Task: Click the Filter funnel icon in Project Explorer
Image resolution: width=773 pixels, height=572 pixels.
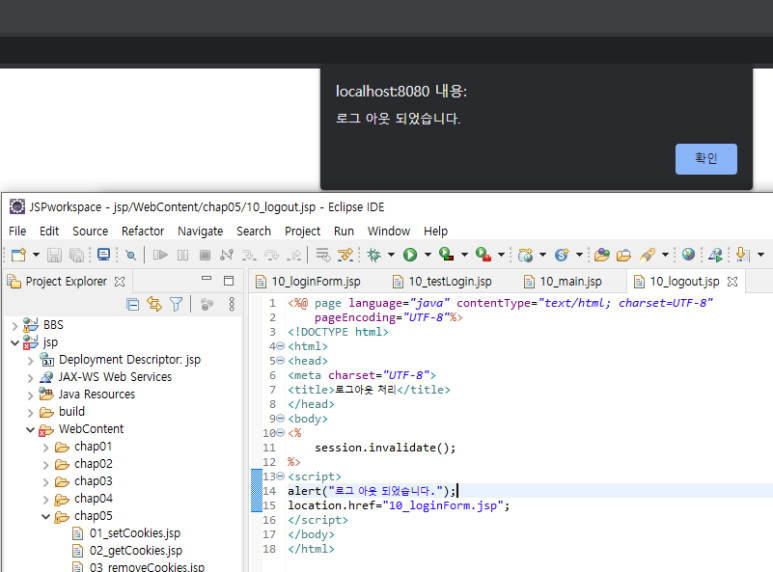Action: (x=176, y=304)
